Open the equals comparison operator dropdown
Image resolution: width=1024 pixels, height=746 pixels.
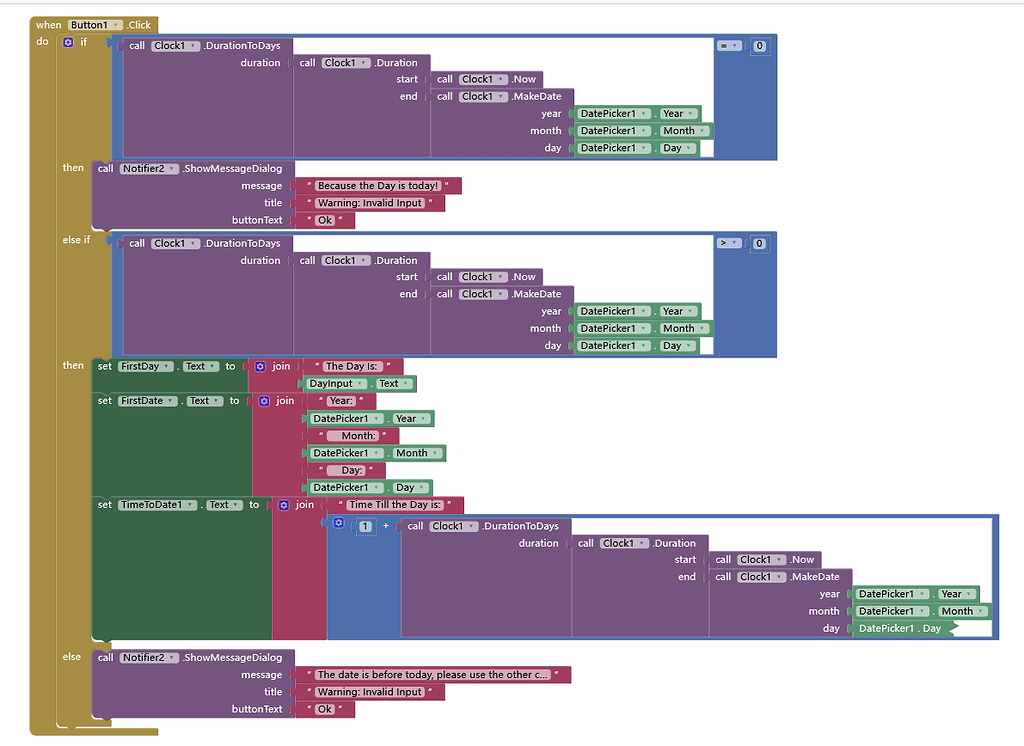[x=735, y=46]
